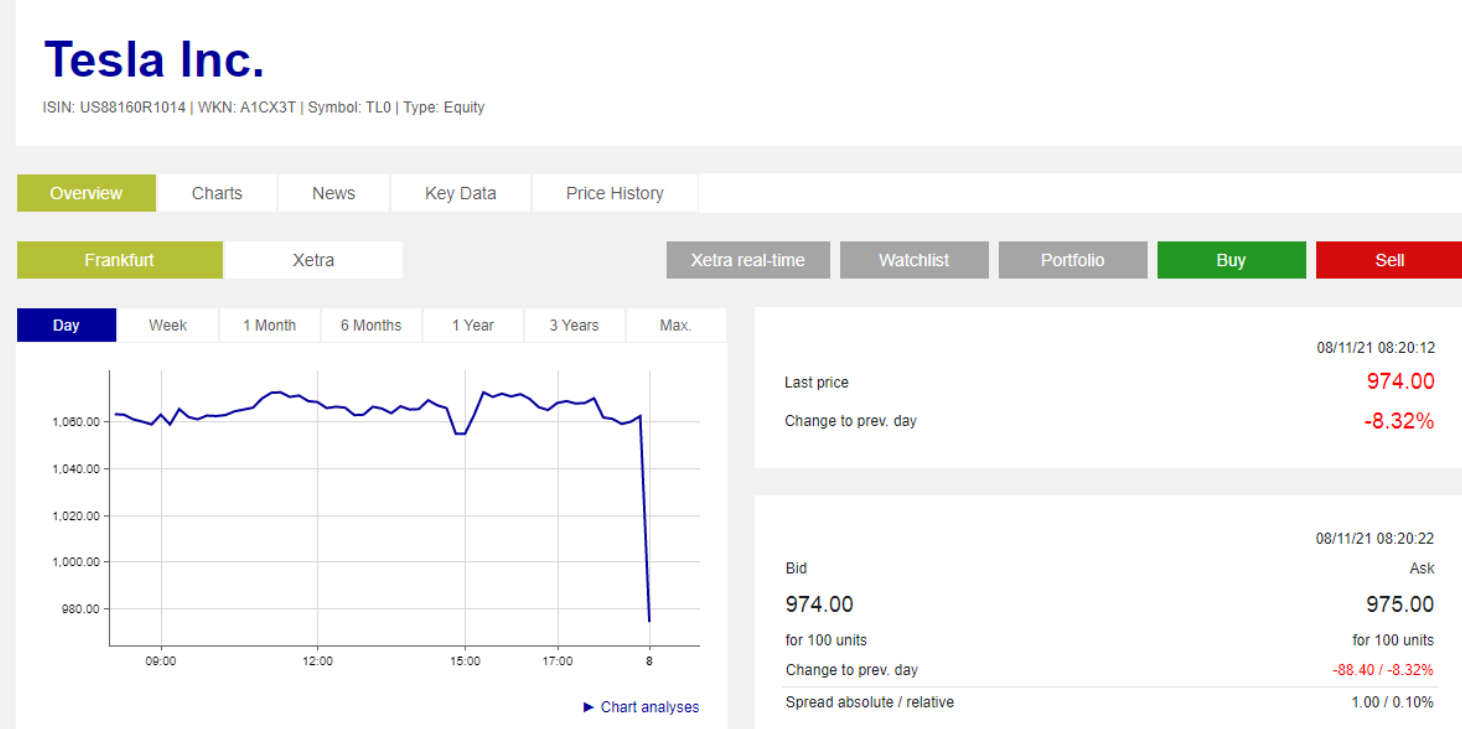1462x729 pixels.
Task: Click the Tesla Inc. heading
Action: click(x=155, y=59)
